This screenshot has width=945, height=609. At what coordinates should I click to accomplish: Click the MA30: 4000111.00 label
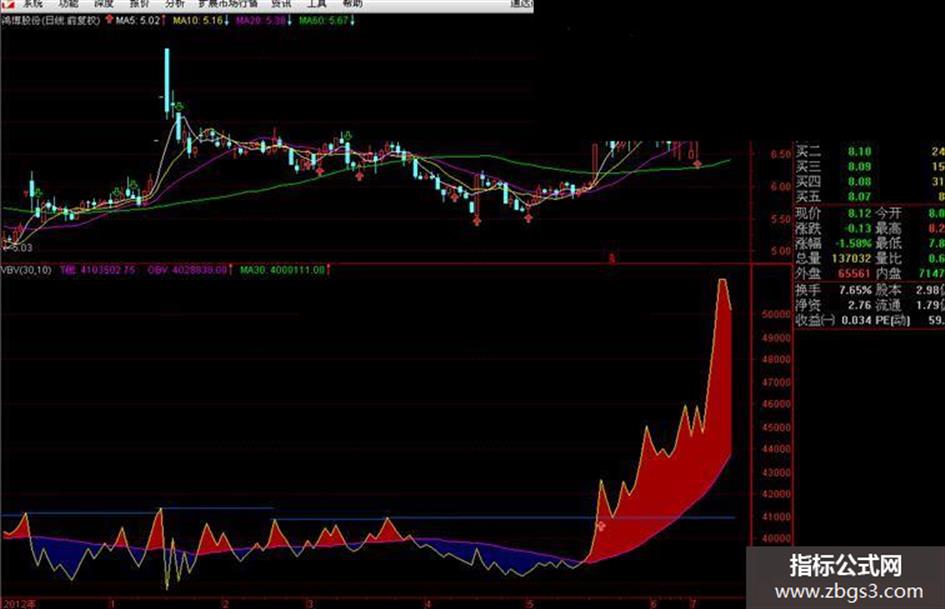point(282,270)
